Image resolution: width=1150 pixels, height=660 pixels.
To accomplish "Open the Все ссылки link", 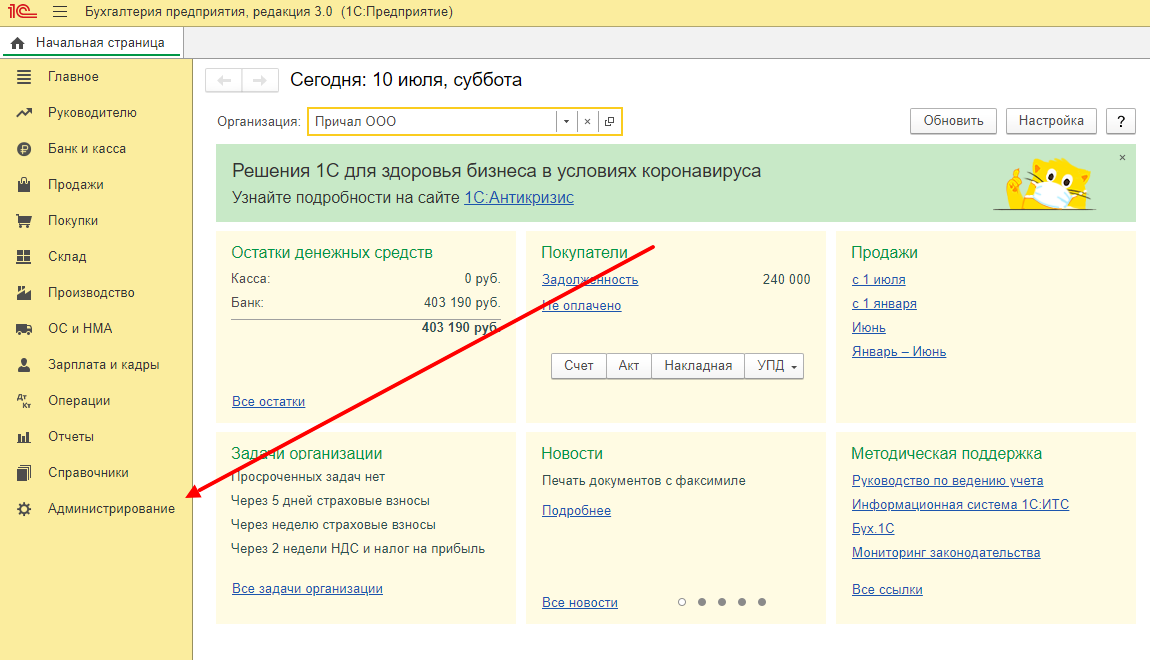I will pos(887,590).
